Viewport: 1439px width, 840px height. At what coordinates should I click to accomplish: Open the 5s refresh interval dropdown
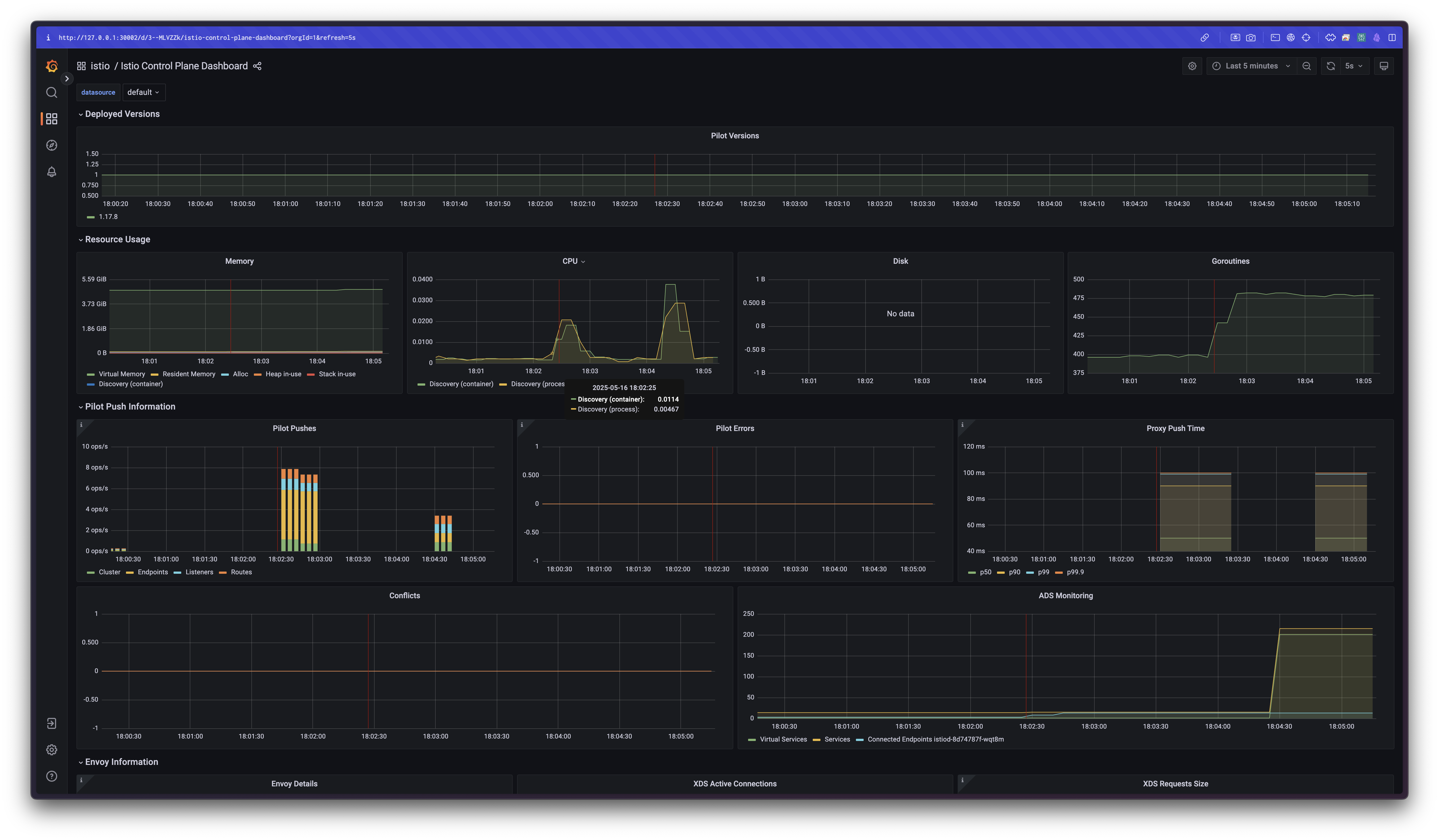(1354, 66)
